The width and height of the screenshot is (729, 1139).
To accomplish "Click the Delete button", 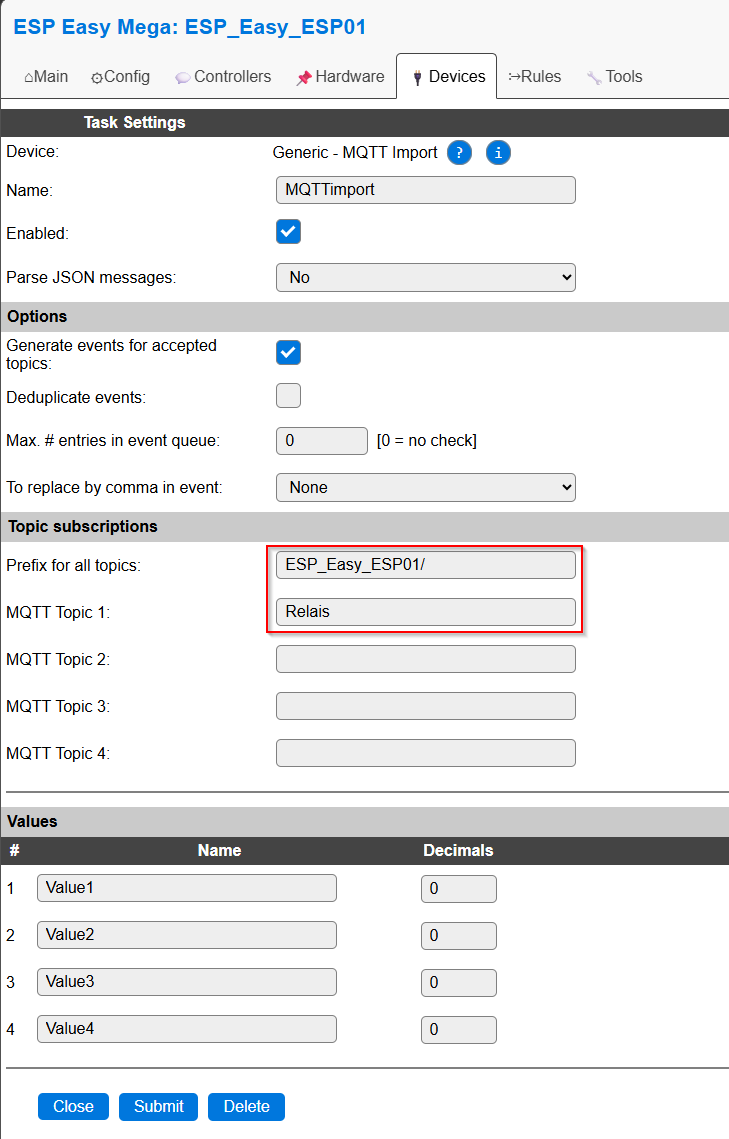I will click(x=246, y=1106).
